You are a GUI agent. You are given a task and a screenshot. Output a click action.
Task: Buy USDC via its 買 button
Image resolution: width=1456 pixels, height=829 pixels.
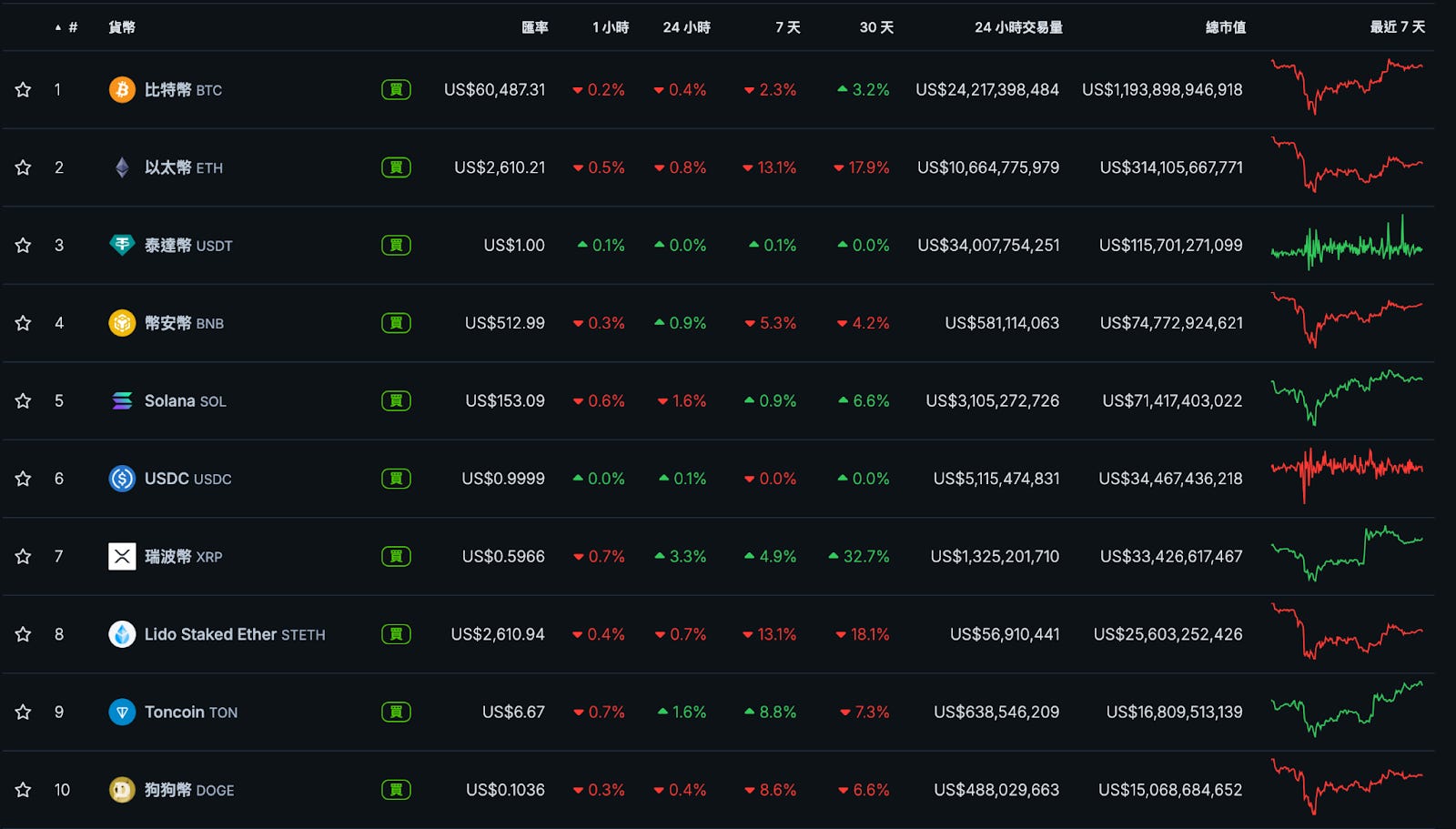tap(396, 479)
